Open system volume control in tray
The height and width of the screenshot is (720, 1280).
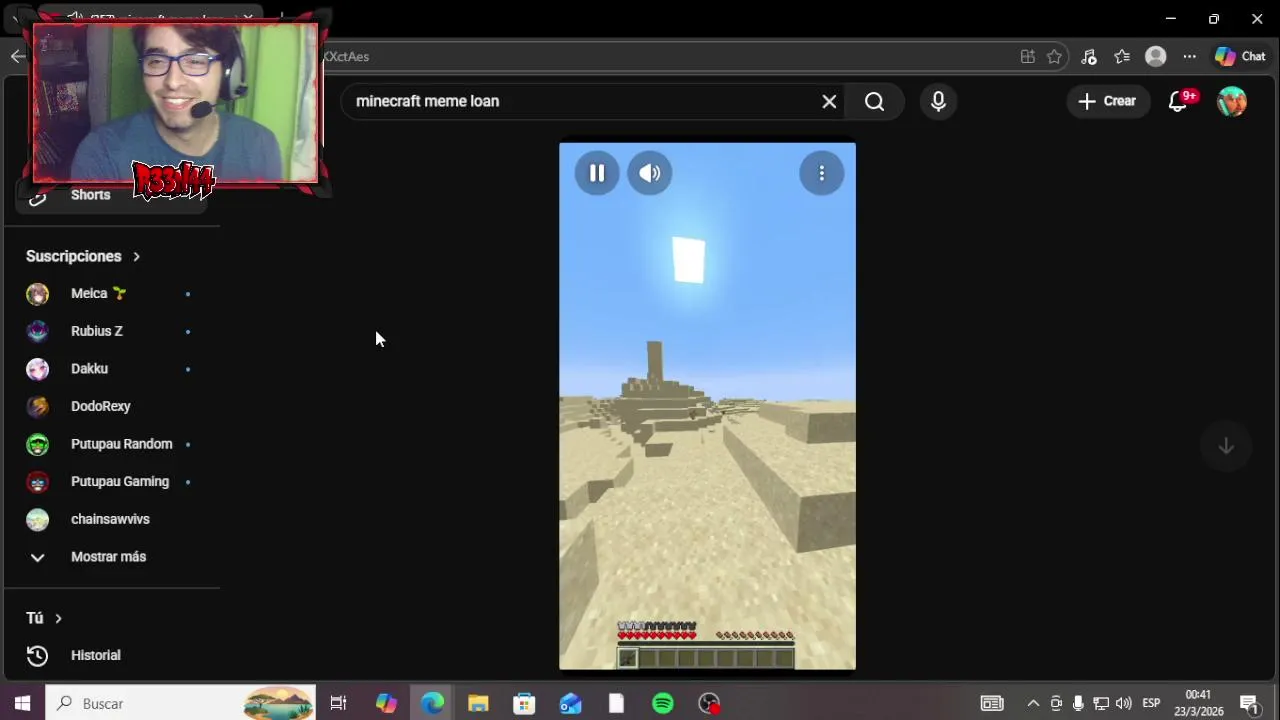coord(1123,703)
